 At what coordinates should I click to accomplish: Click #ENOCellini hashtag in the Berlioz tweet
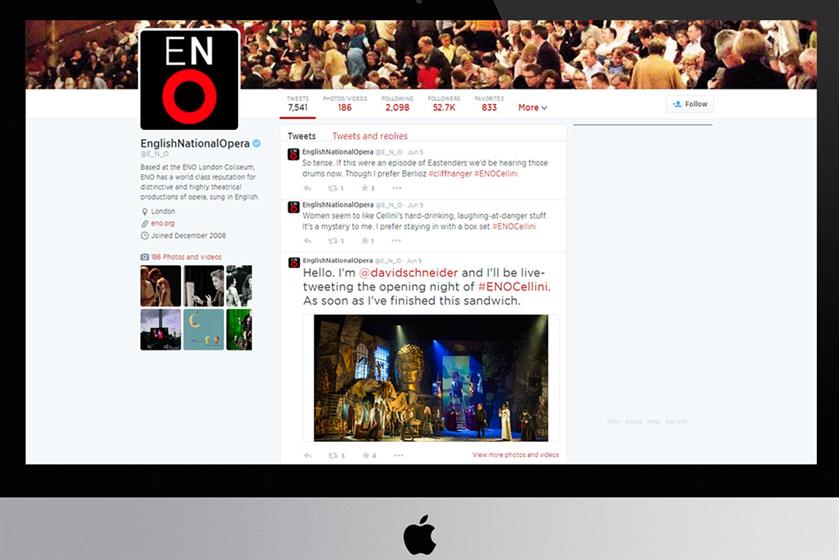click(x=495, y=174)
